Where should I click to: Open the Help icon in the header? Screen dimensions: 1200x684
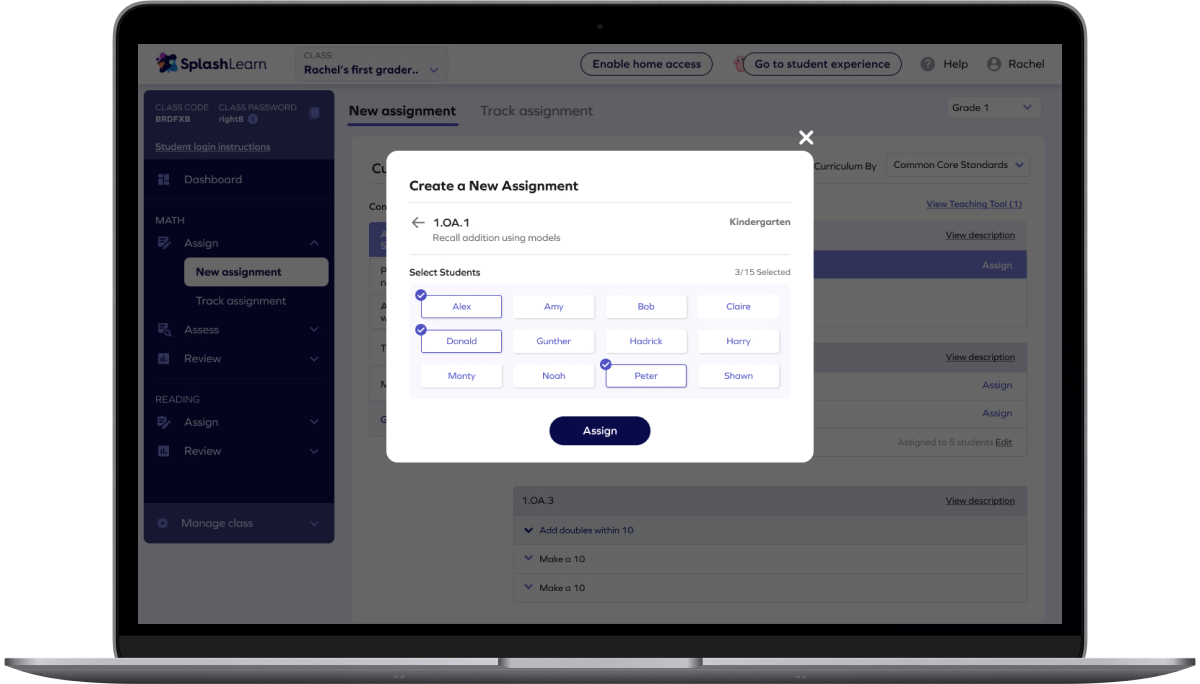(926, 63)
